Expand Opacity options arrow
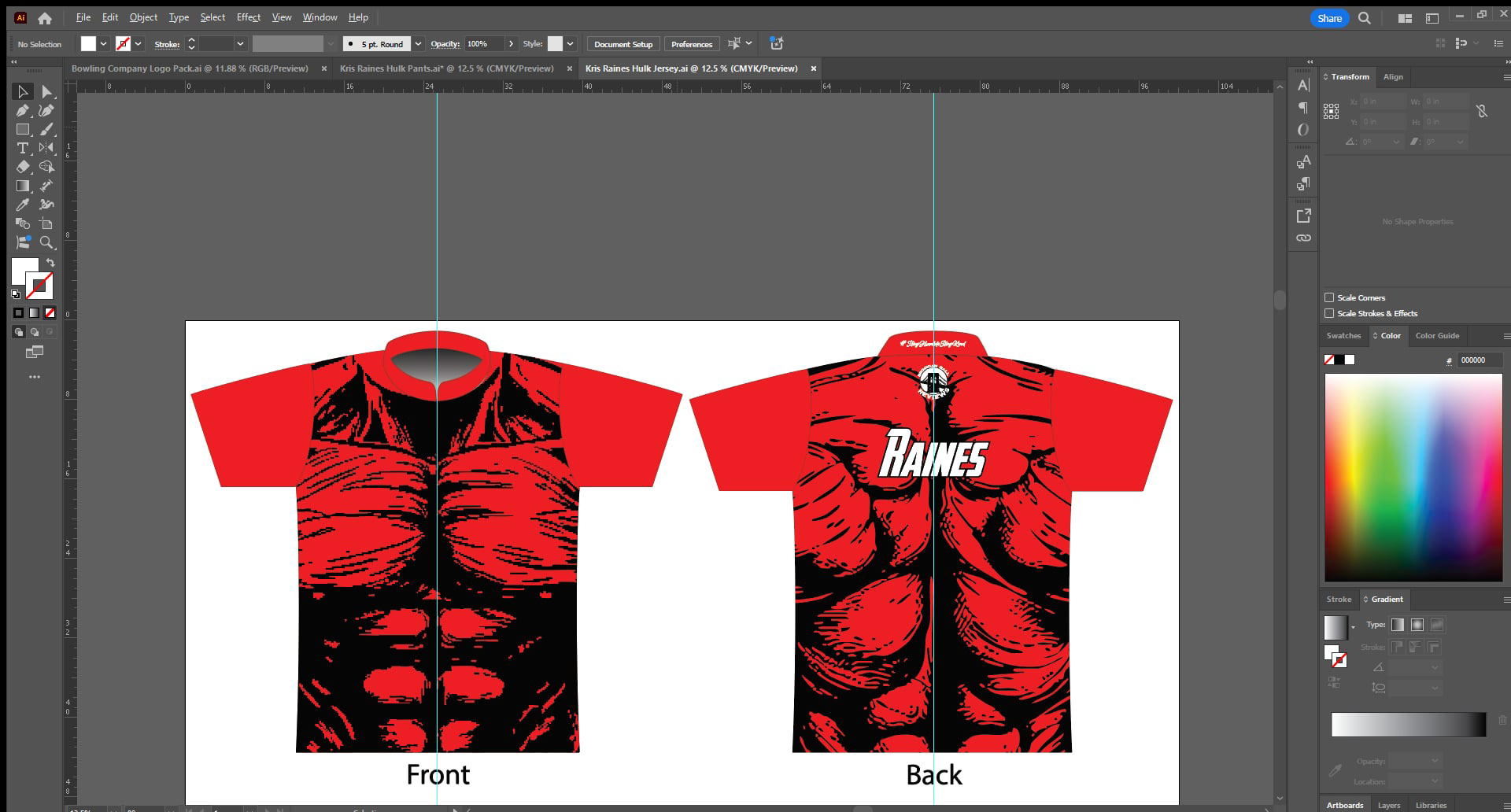Viewport: 1511px width, 812px height. point(511,44)
